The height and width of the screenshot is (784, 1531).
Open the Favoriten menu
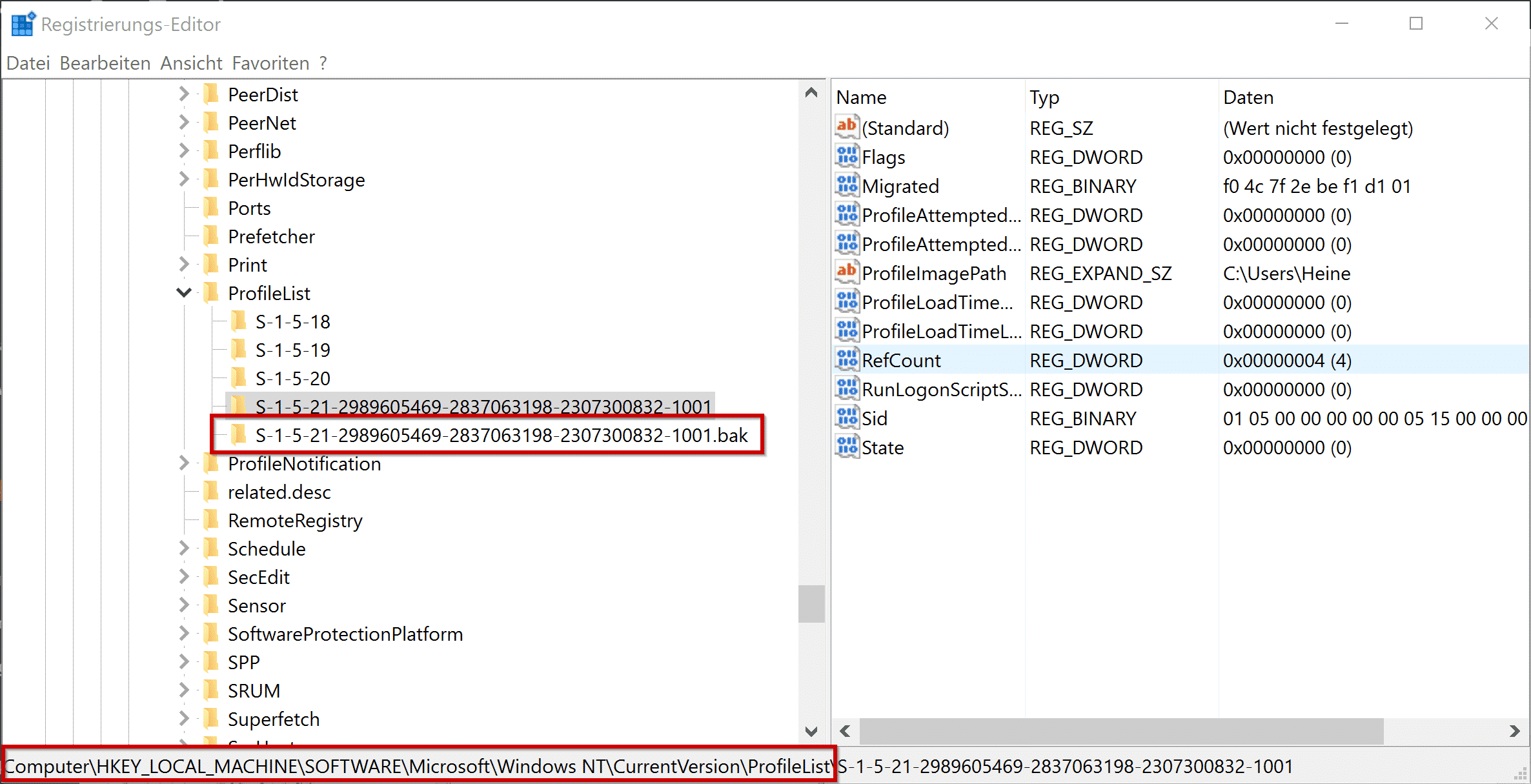pyautogui.click(x=271, y=63)
